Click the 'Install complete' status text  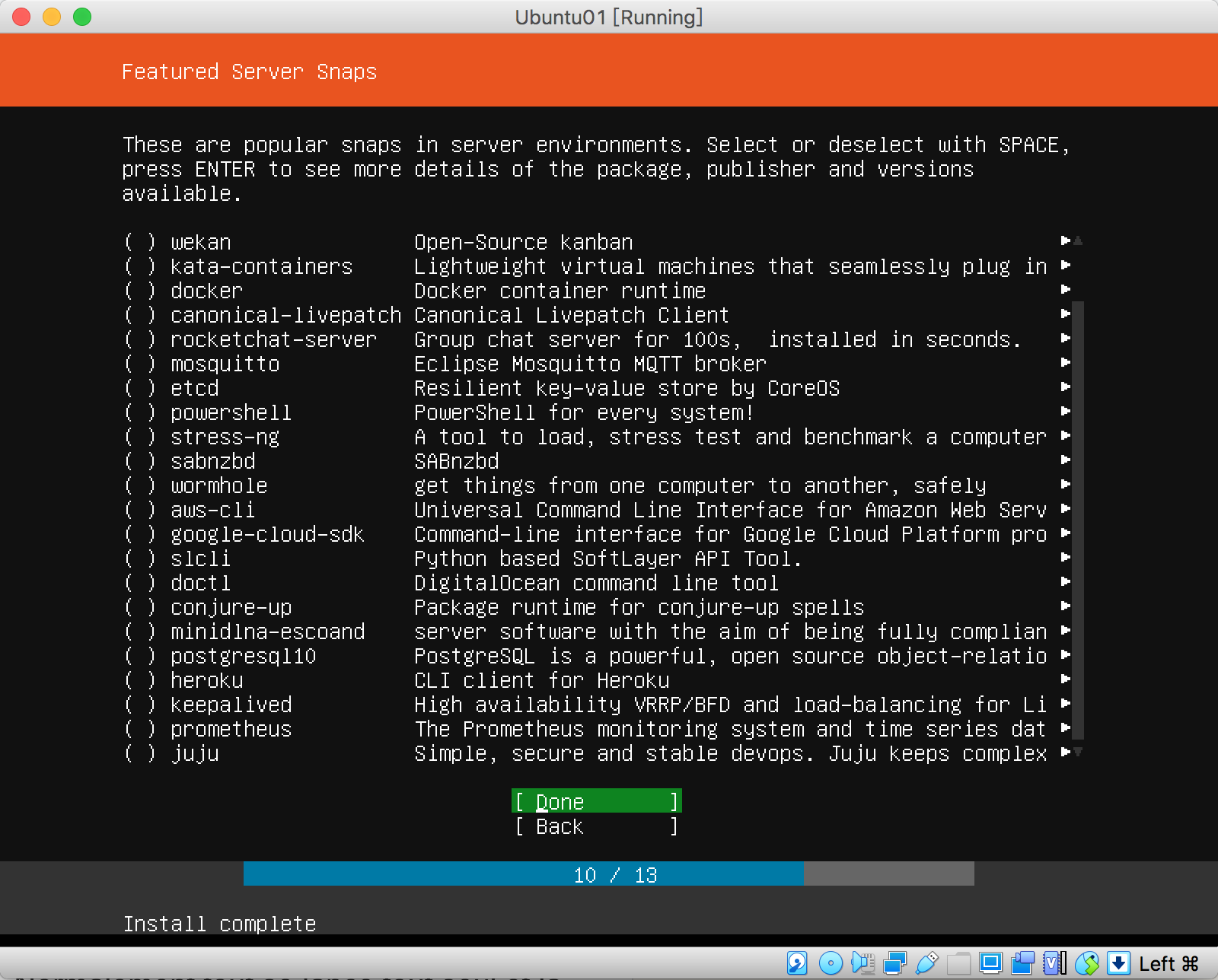(219, 924)
